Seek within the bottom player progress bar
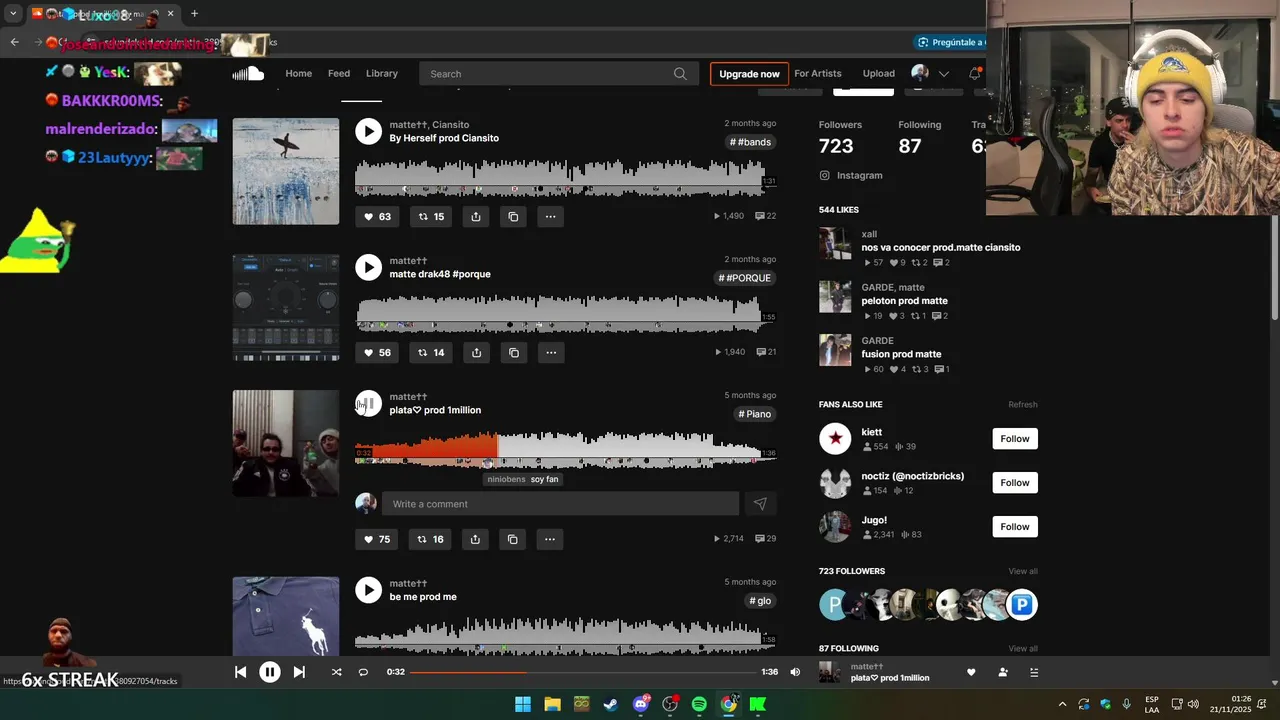Image resolution: width=1280 pixels, height=720 pixels. [583, 672]
